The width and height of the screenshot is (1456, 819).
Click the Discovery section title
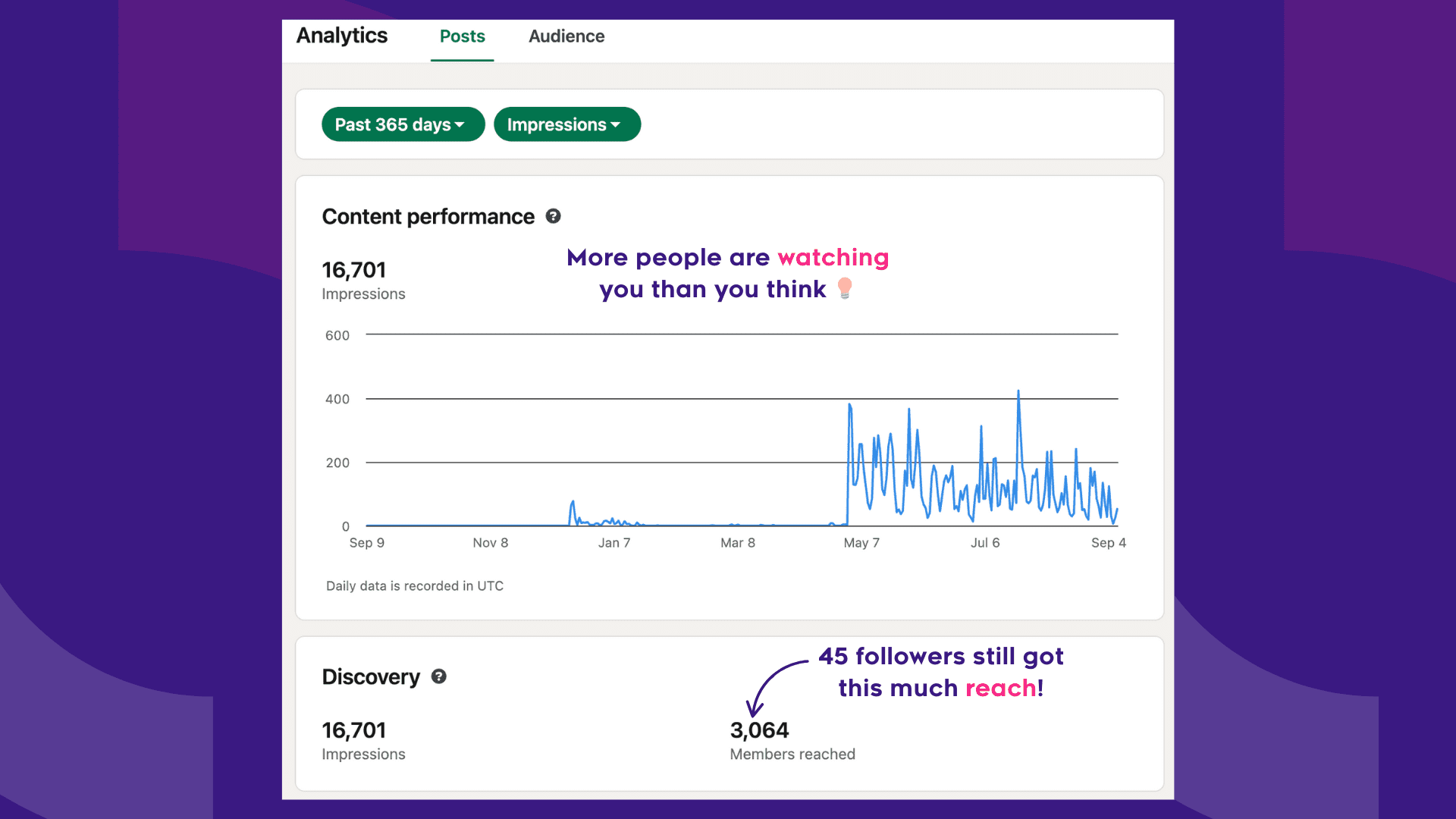point(371,677)
